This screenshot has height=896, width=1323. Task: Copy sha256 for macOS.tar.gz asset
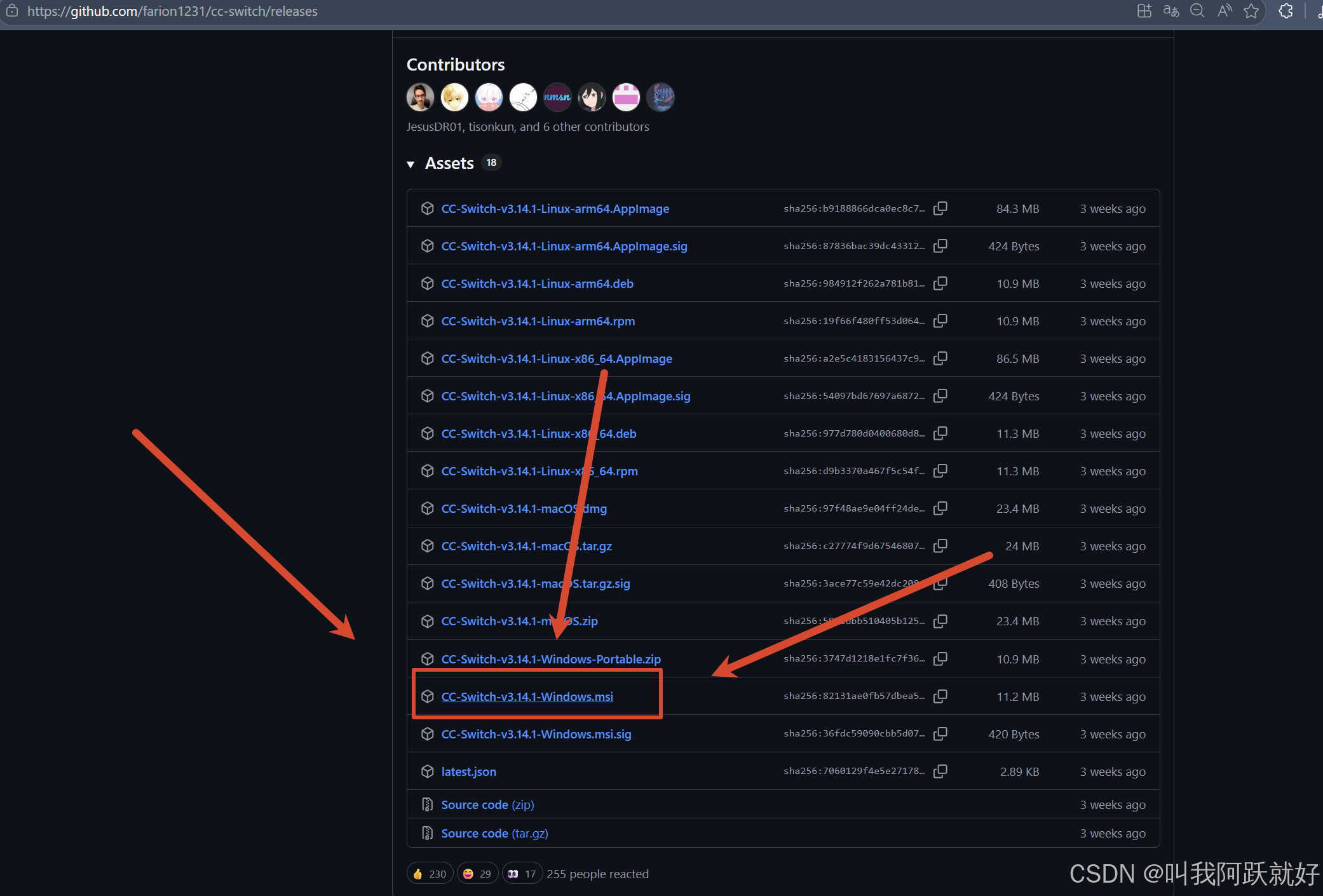[x=940, y=546]
